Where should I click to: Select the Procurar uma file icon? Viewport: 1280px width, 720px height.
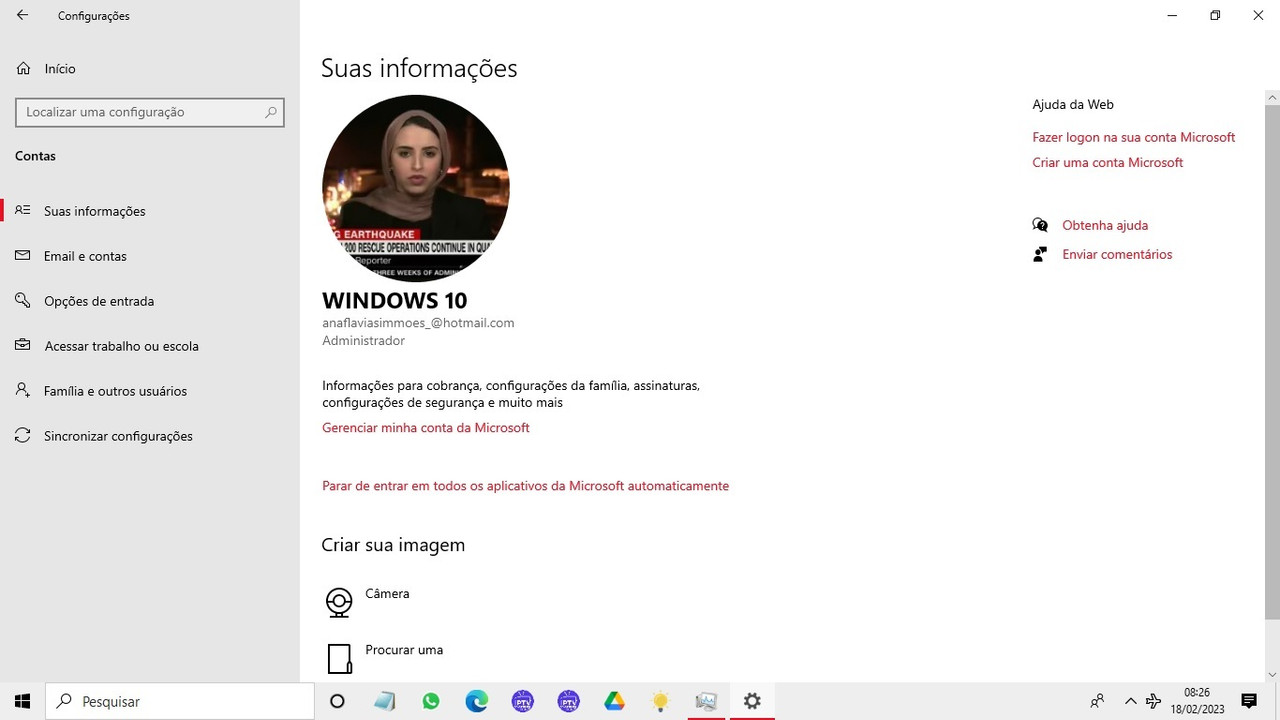[339, 658]
